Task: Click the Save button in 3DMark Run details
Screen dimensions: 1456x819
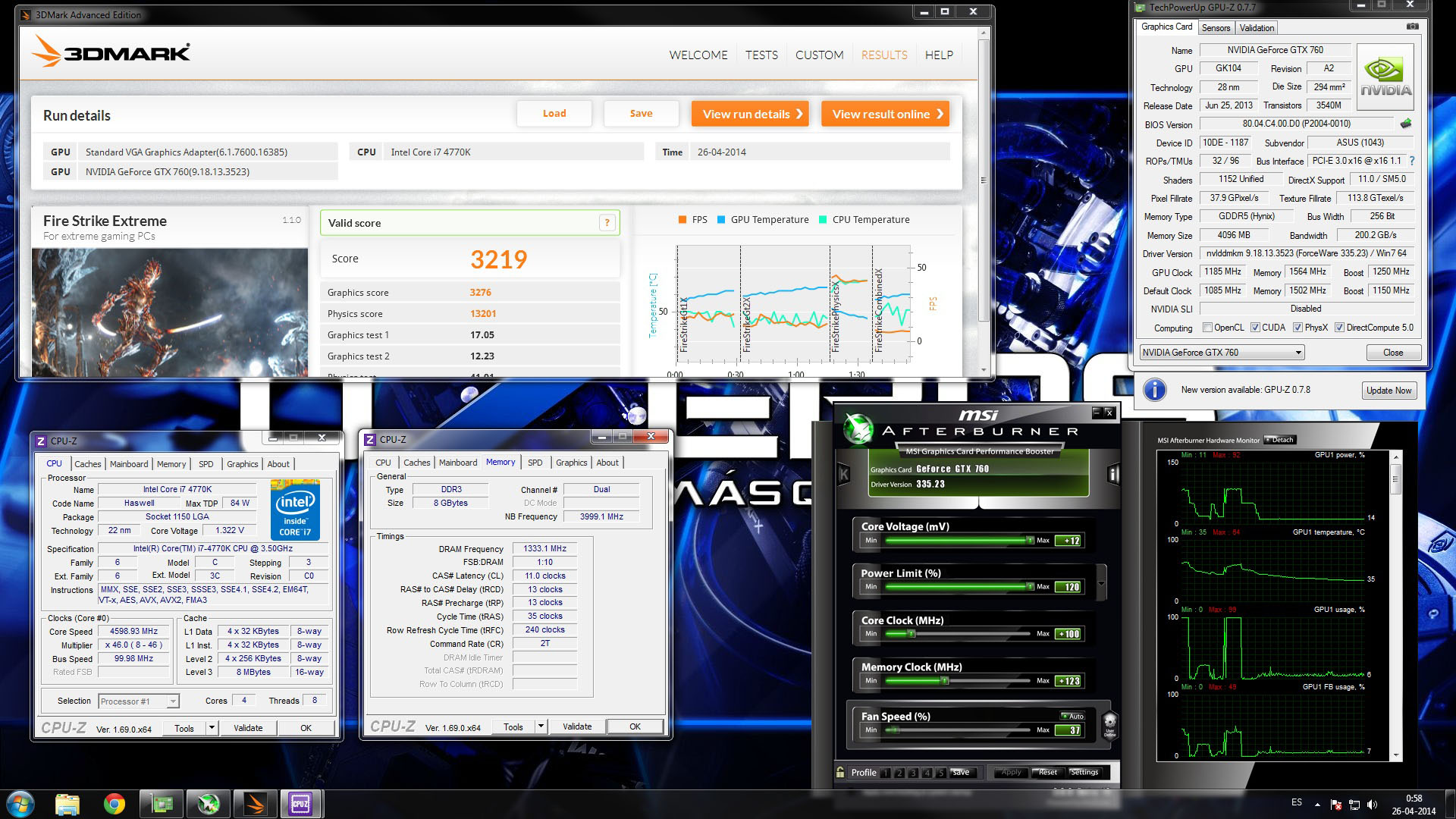Action: (641, 114)
